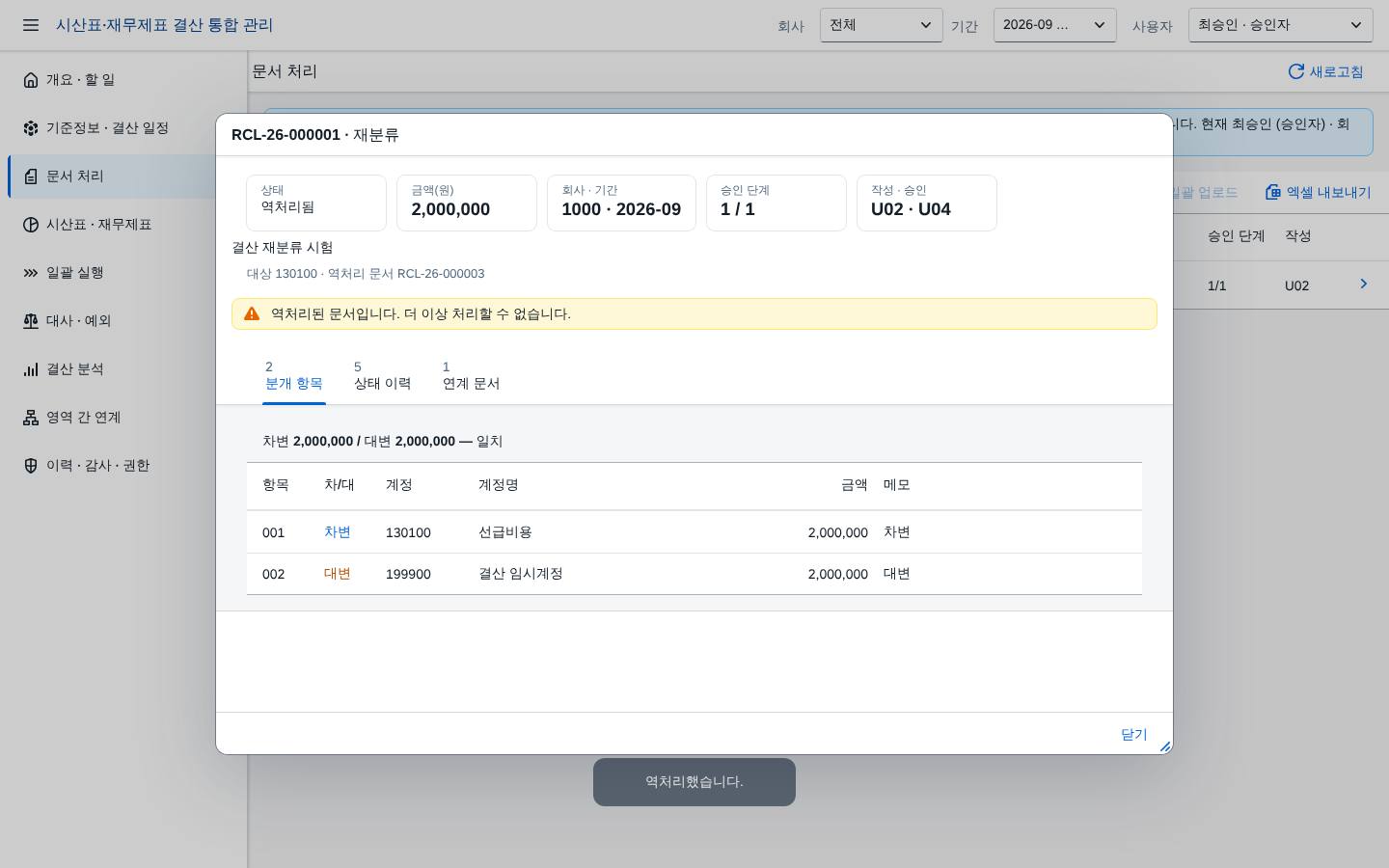
Task: Click the 승인 단계 1 / 1 card
Action: (x=776, y=203)
